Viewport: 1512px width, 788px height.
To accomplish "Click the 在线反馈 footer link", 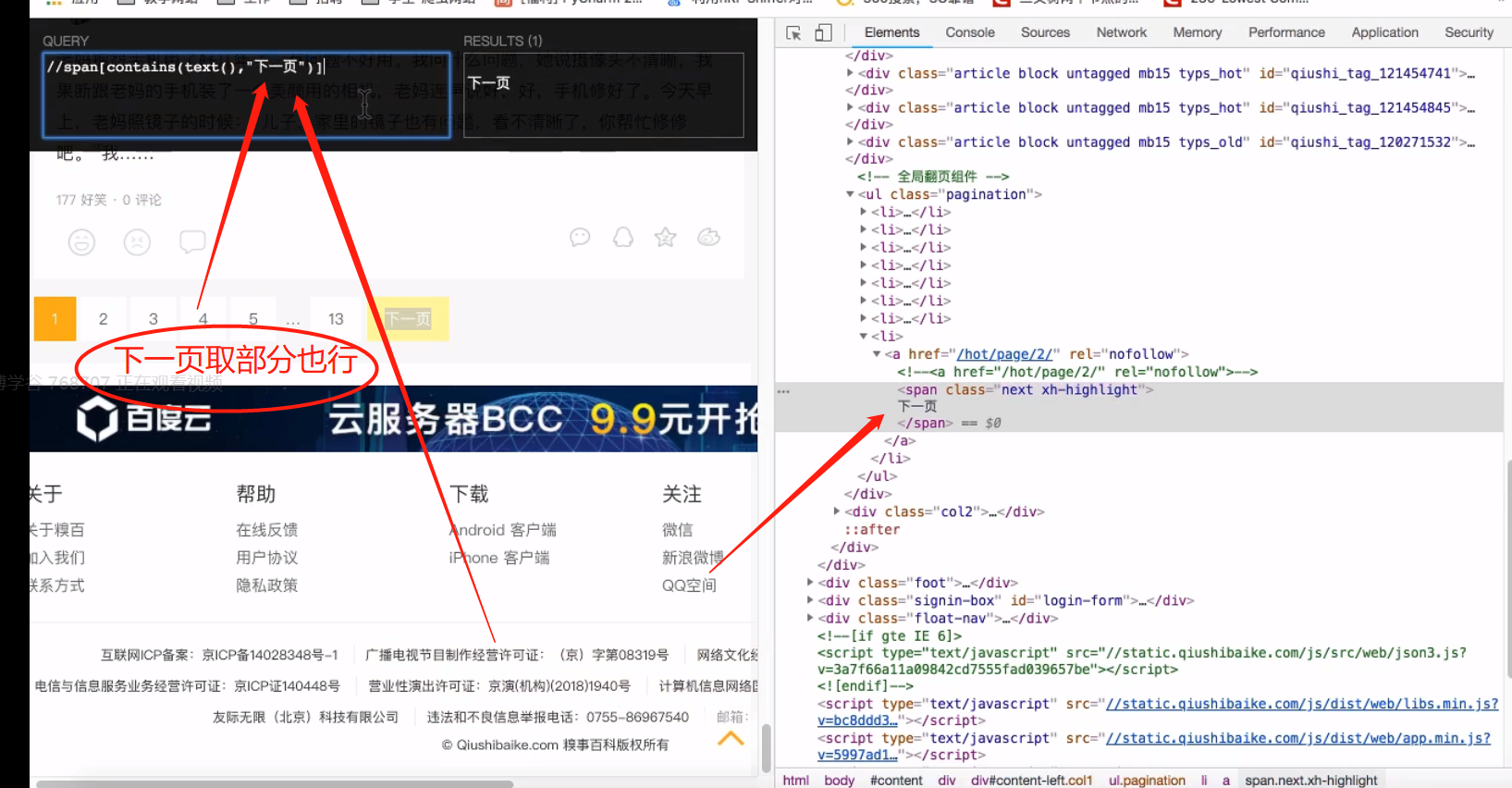I will pos(267,530).
